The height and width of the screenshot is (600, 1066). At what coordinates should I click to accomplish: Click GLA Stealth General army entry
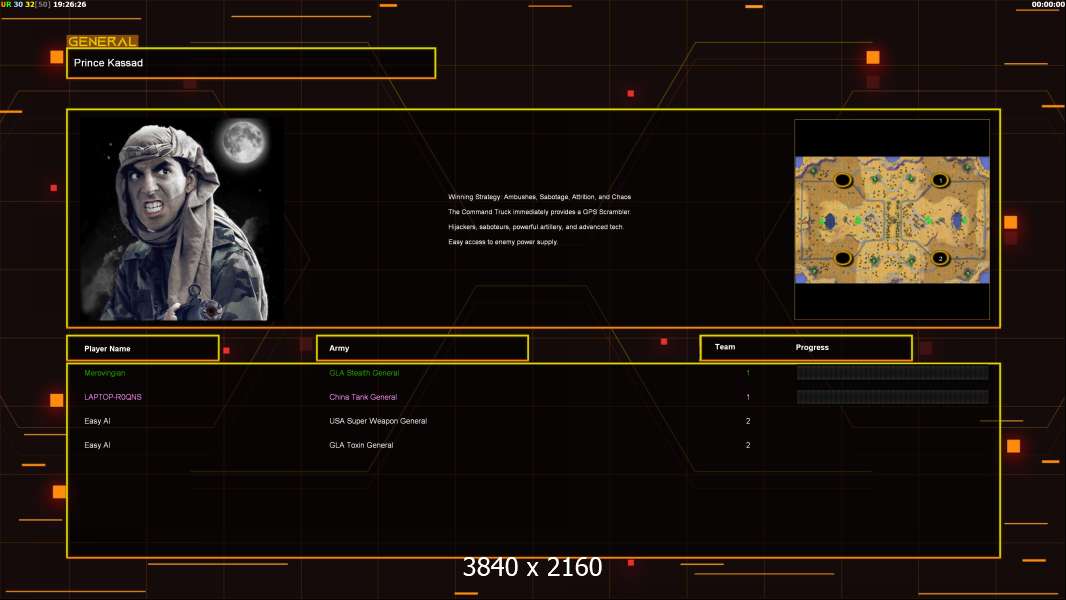pyautogui.click(x=364, y=373)
